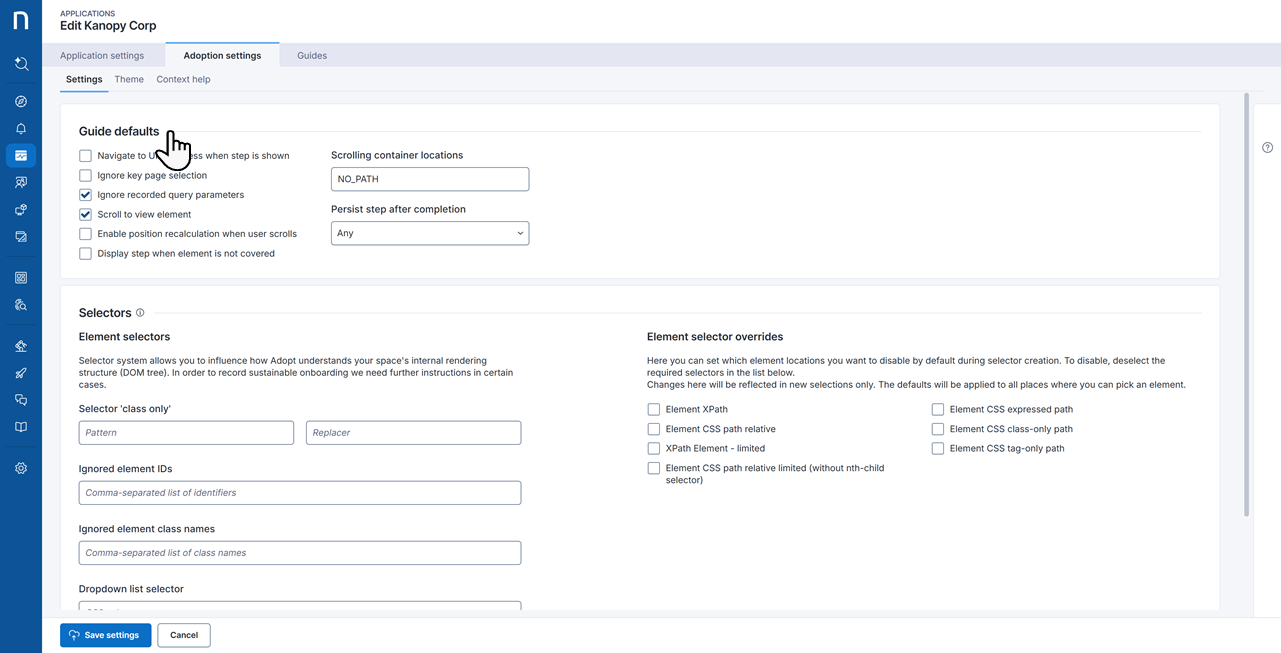Click the Ignored element IDs input field
The width and height of the screenshot is (1281, 653).
click(300, 493)
